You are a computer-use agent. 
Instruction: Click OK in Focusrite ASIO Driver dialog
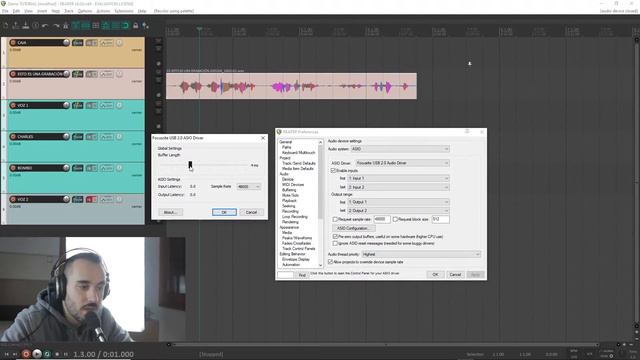(x=224, y=212)
